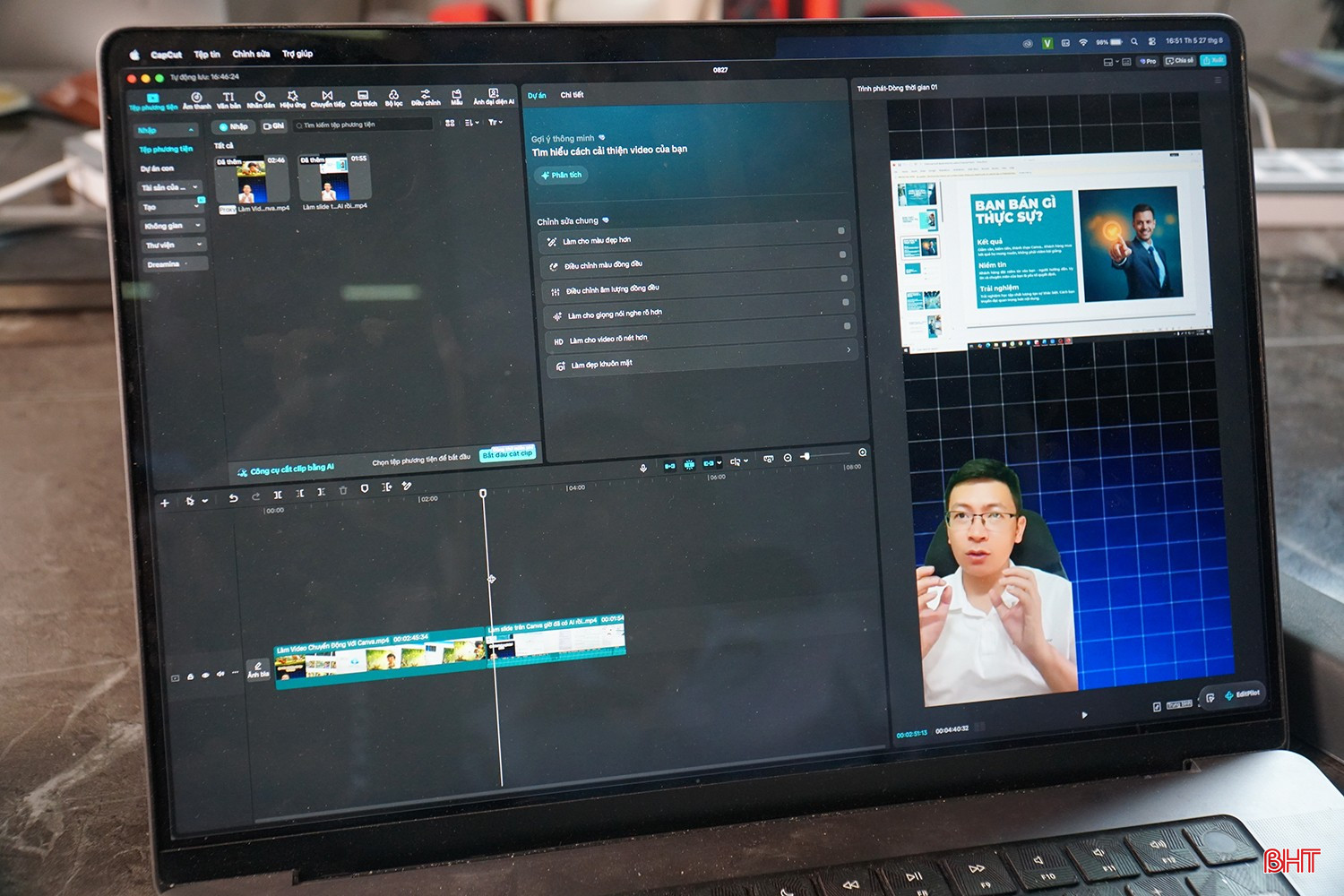Open the Nhãn dán stickers panel
1344x896 pixels.
pos(261,99)
